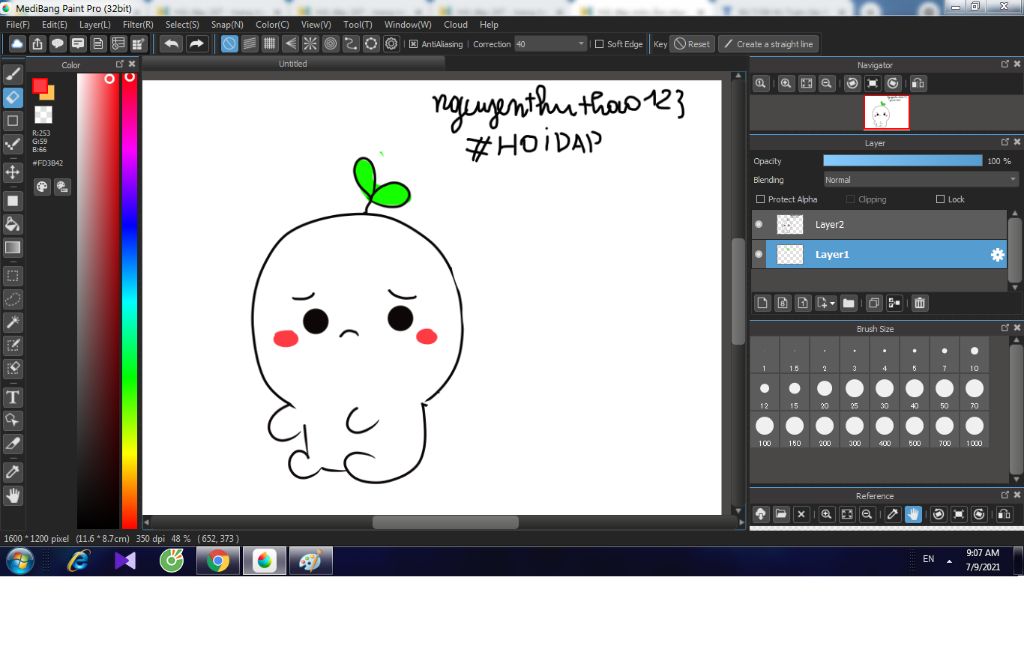Screen dimensions: 1024x661
Task: Click the Redo arrow
Action: [196, 44]
